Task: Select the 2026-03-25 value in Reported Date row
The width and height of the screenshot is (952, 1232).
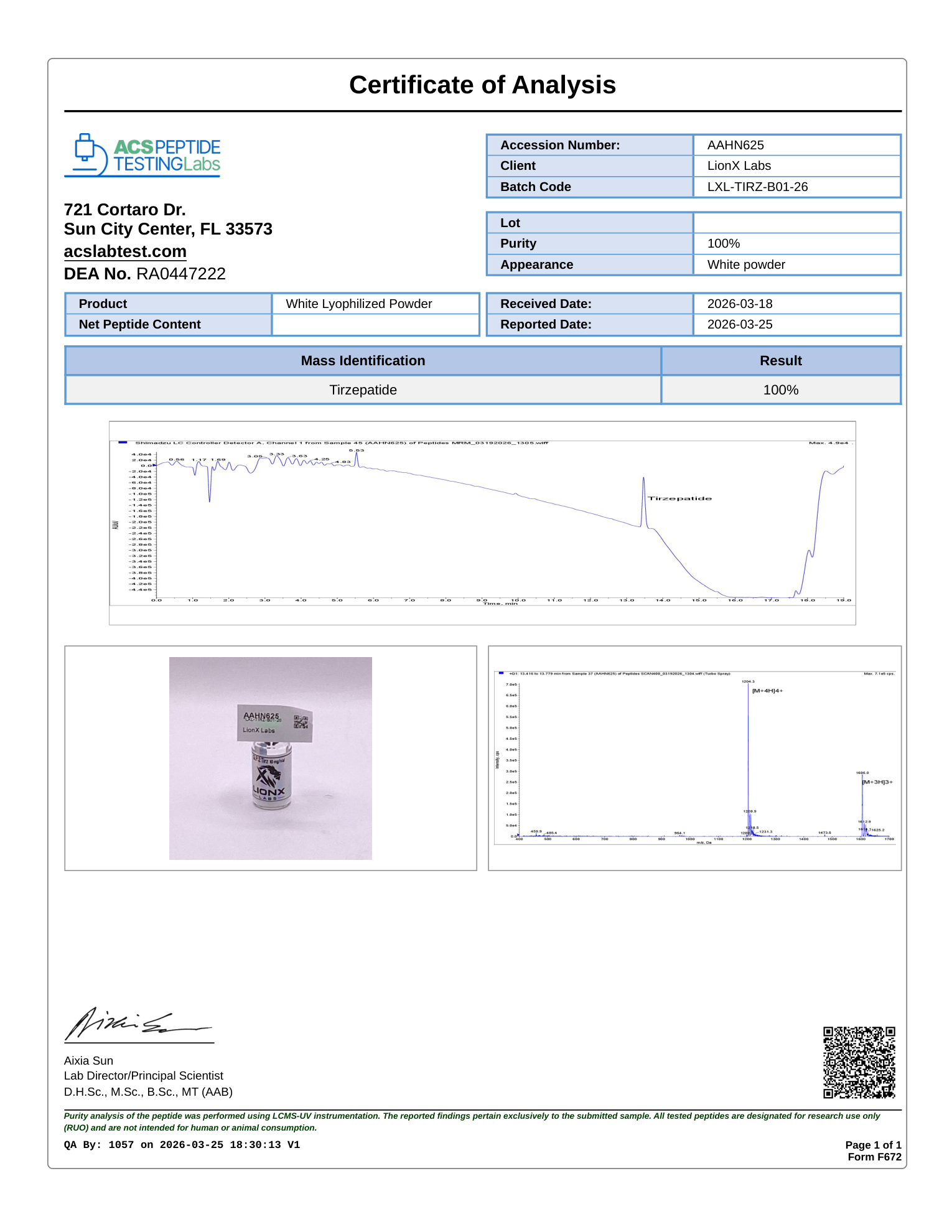Action: coord(740,324)
